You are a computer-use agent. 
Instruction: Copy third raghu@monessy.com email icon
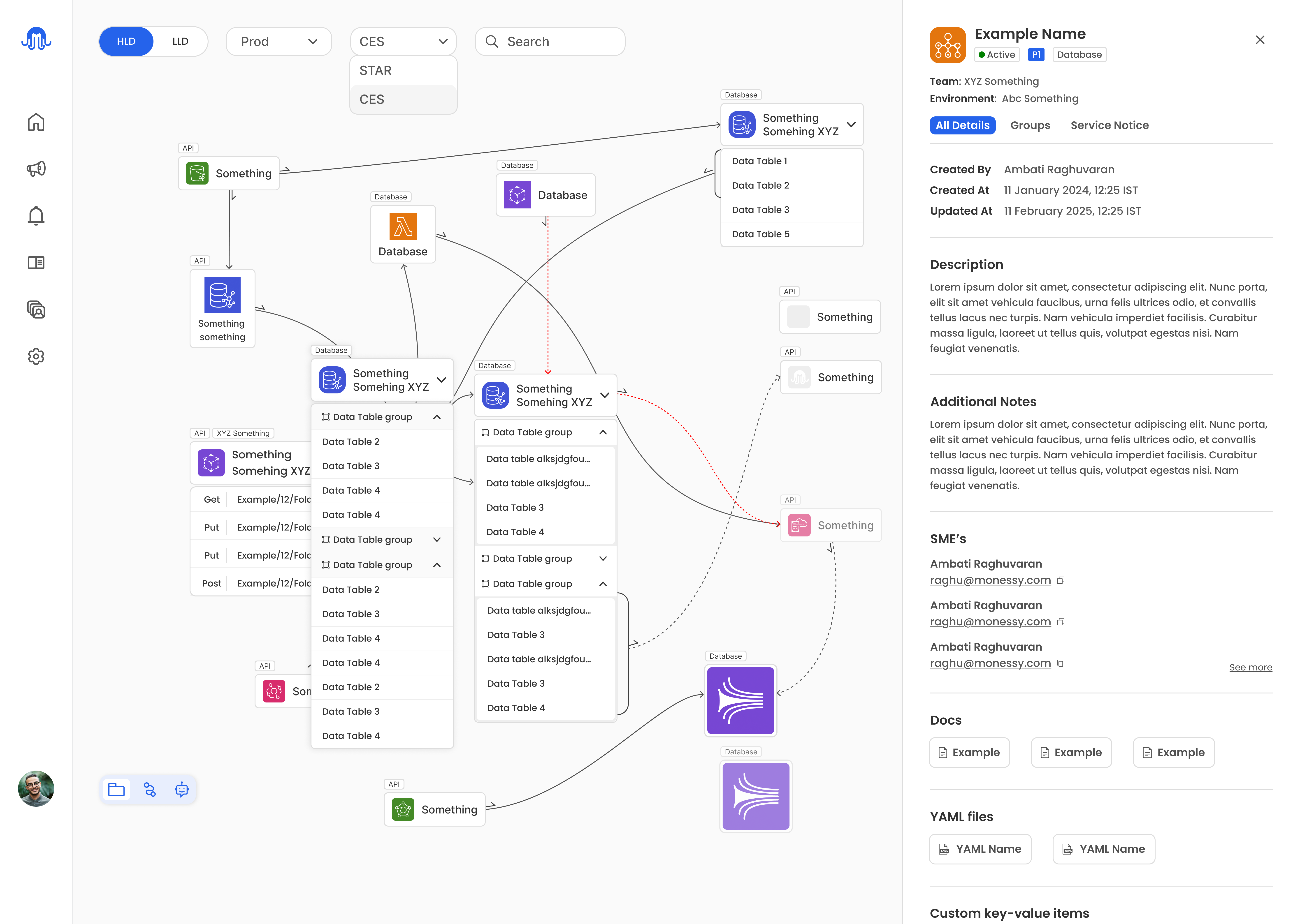[1060, 663]
